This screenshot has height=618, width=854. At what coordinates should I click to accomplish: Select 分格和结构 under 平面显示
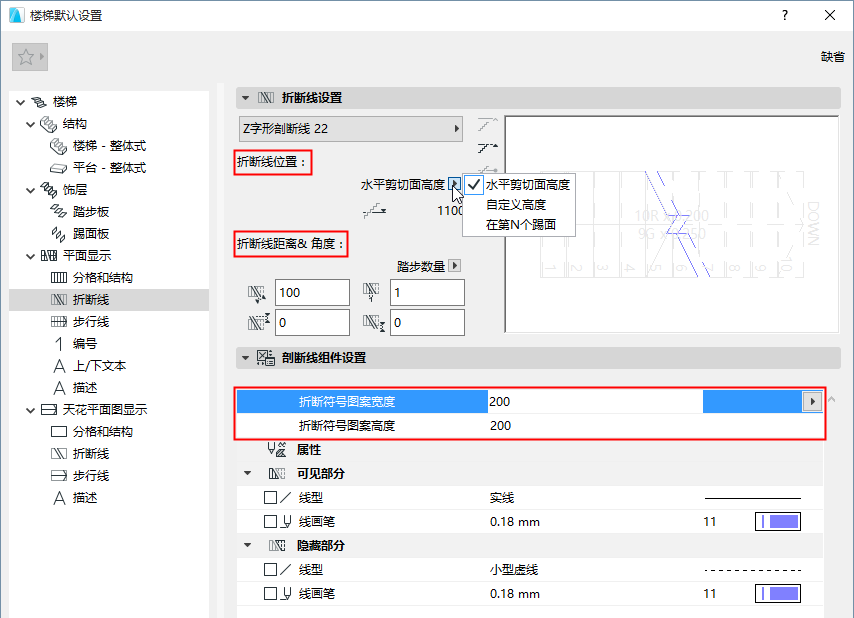pos(103,278)
